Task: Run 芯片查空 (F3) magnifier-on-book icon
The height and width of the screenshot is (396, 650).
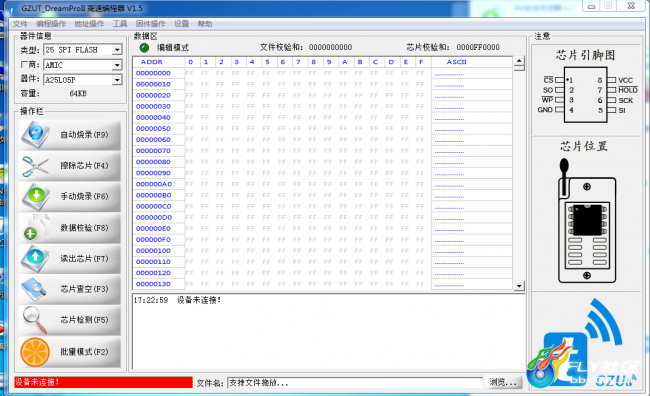Action: (x=34, y=289)
